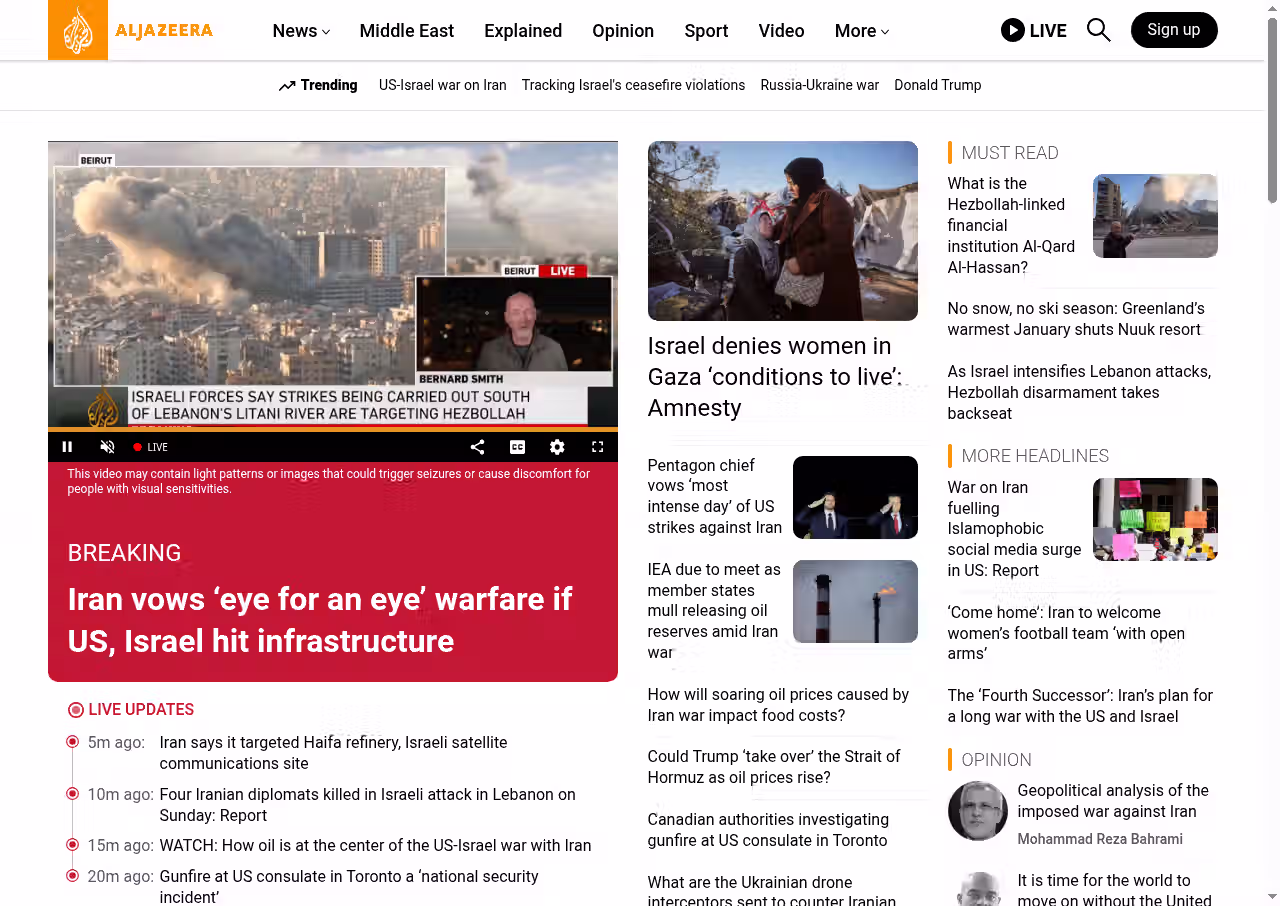The height and width of the screenshot is (906, 1280).
Task: Unmute the live video audio
Action: click(108, 447)
